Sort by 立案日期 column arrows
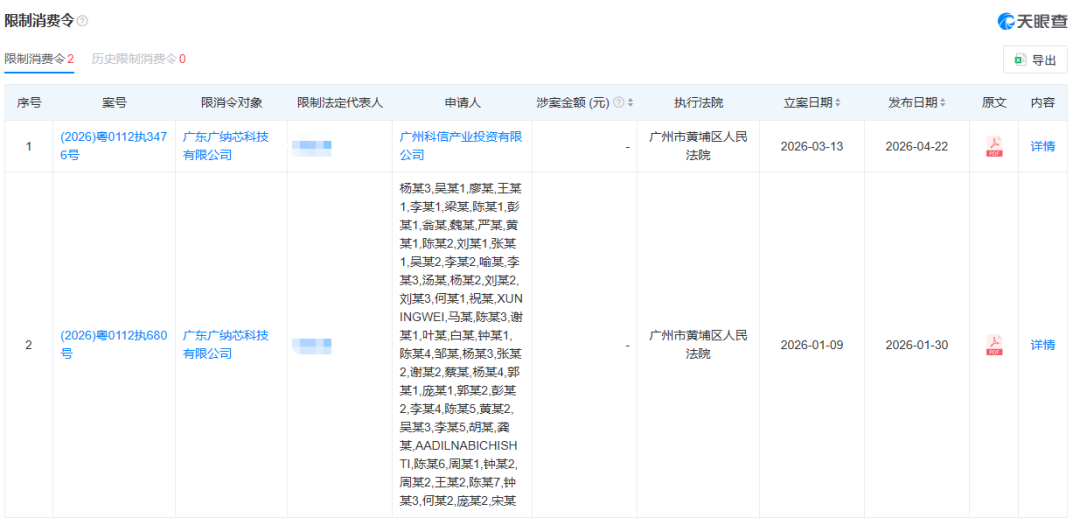 coord(838,103)
